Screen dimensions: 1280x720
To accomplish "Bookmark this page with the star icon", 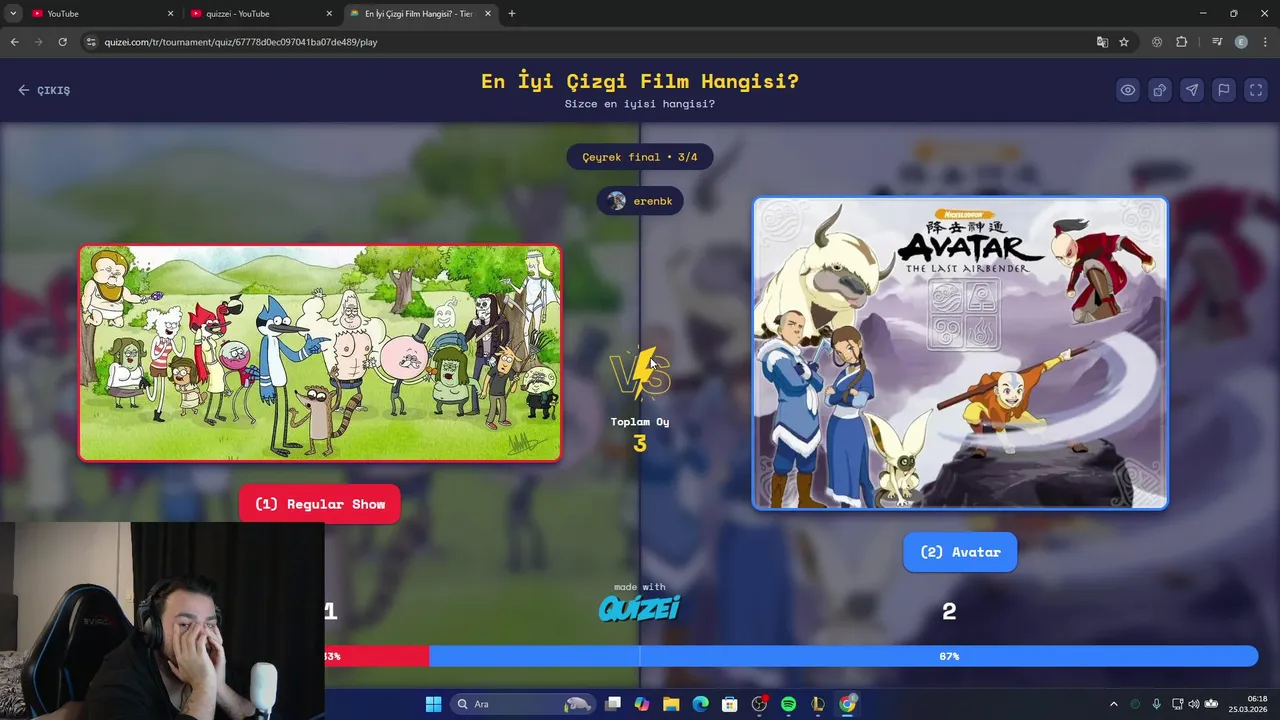I will click(x=1124, y=42).
